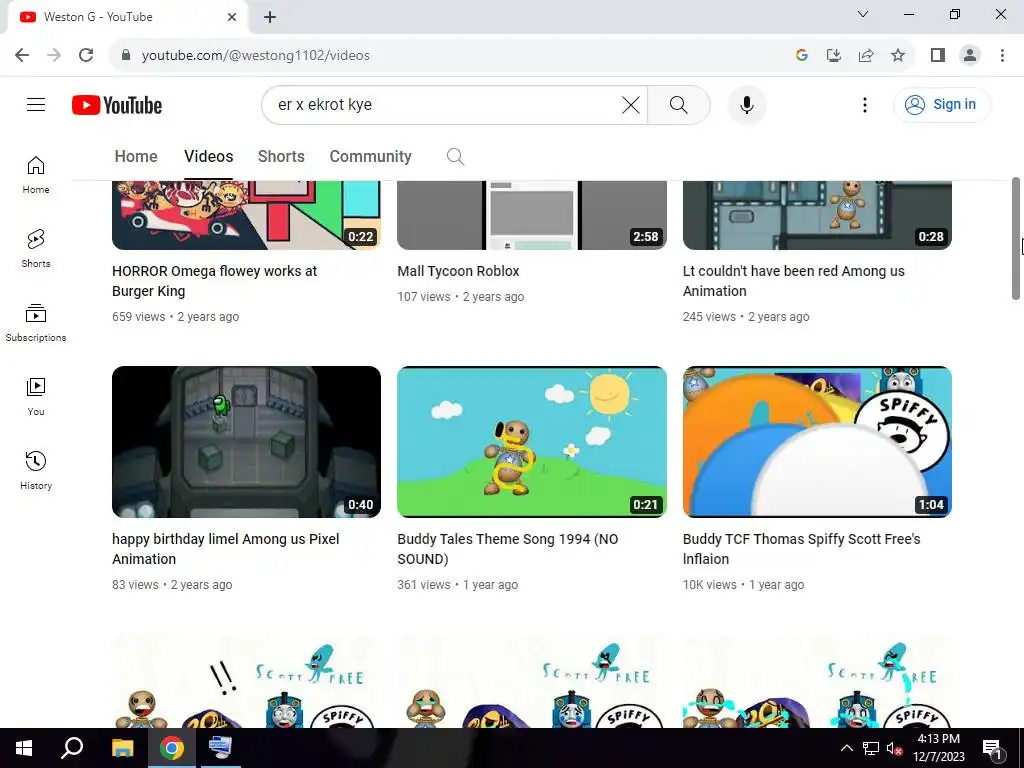Click the address bar URL
Viewport: 1024px width, 768px height.
click(255, 56)
